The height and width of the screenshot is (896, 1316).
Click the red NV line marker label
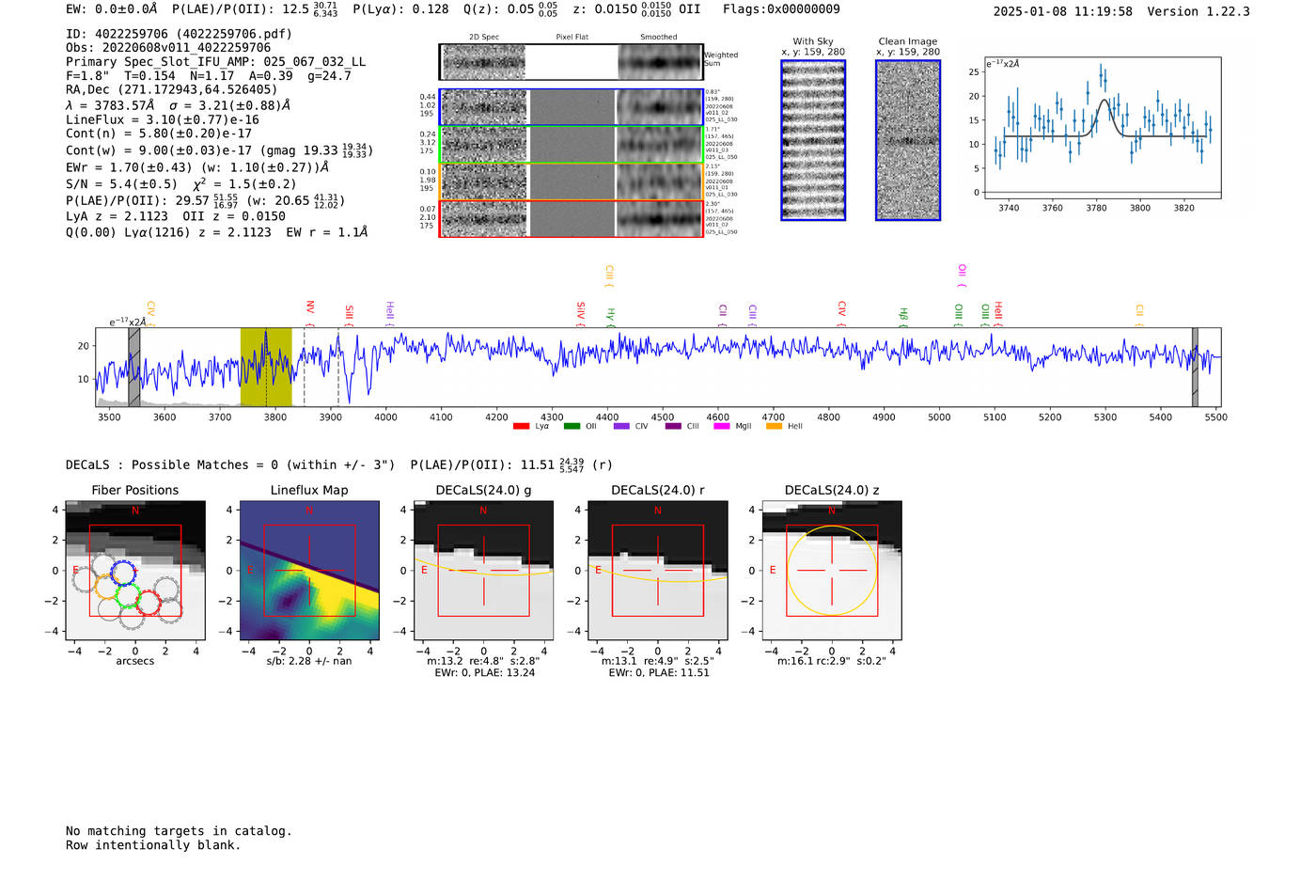[310, 308]
